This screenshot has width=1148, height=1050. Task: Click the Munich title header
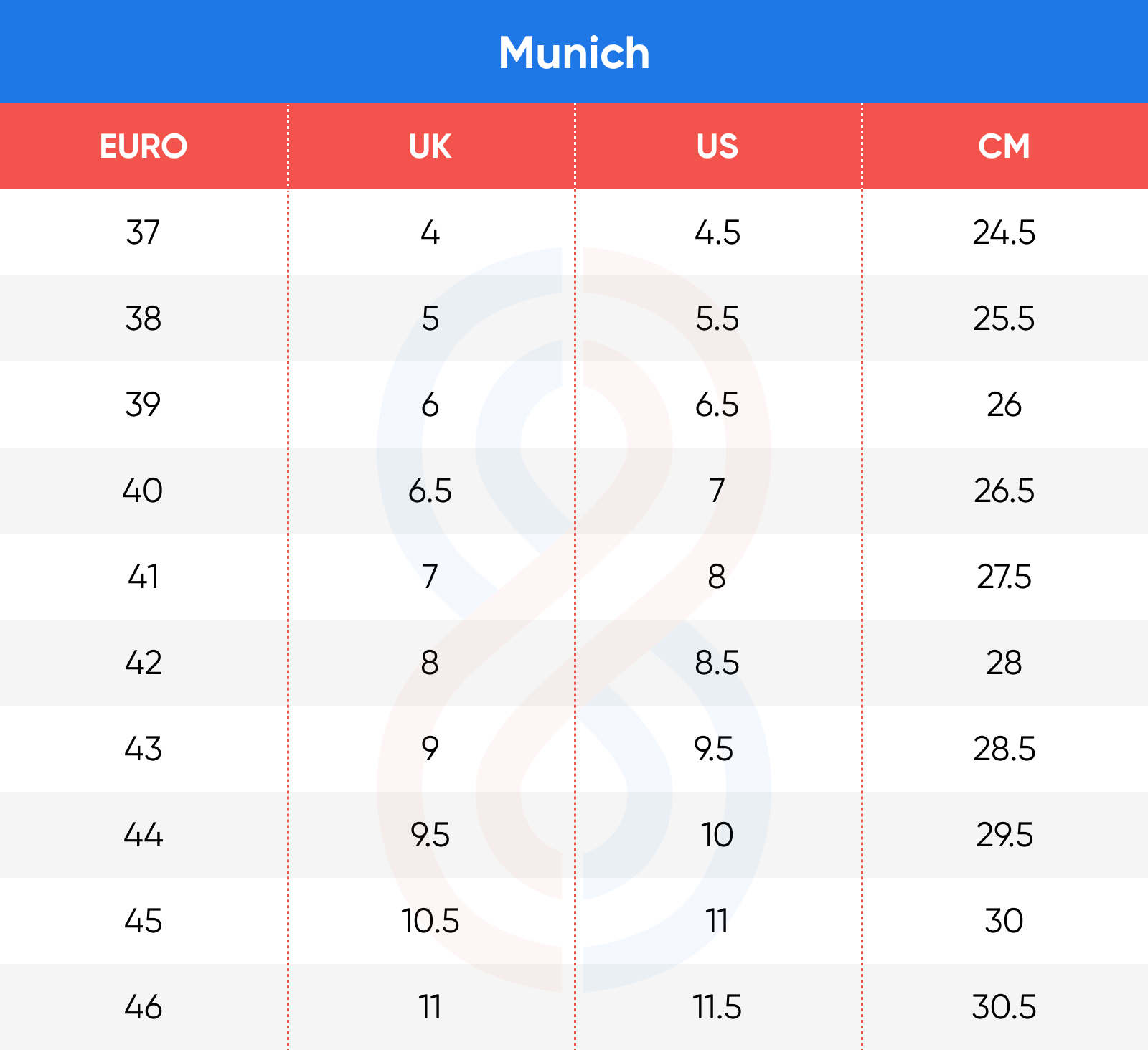[x=574, y=52]
